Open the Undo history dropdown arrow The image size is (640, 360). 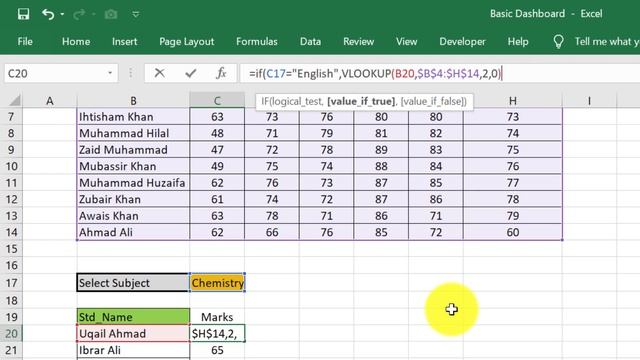click(62, 14)
